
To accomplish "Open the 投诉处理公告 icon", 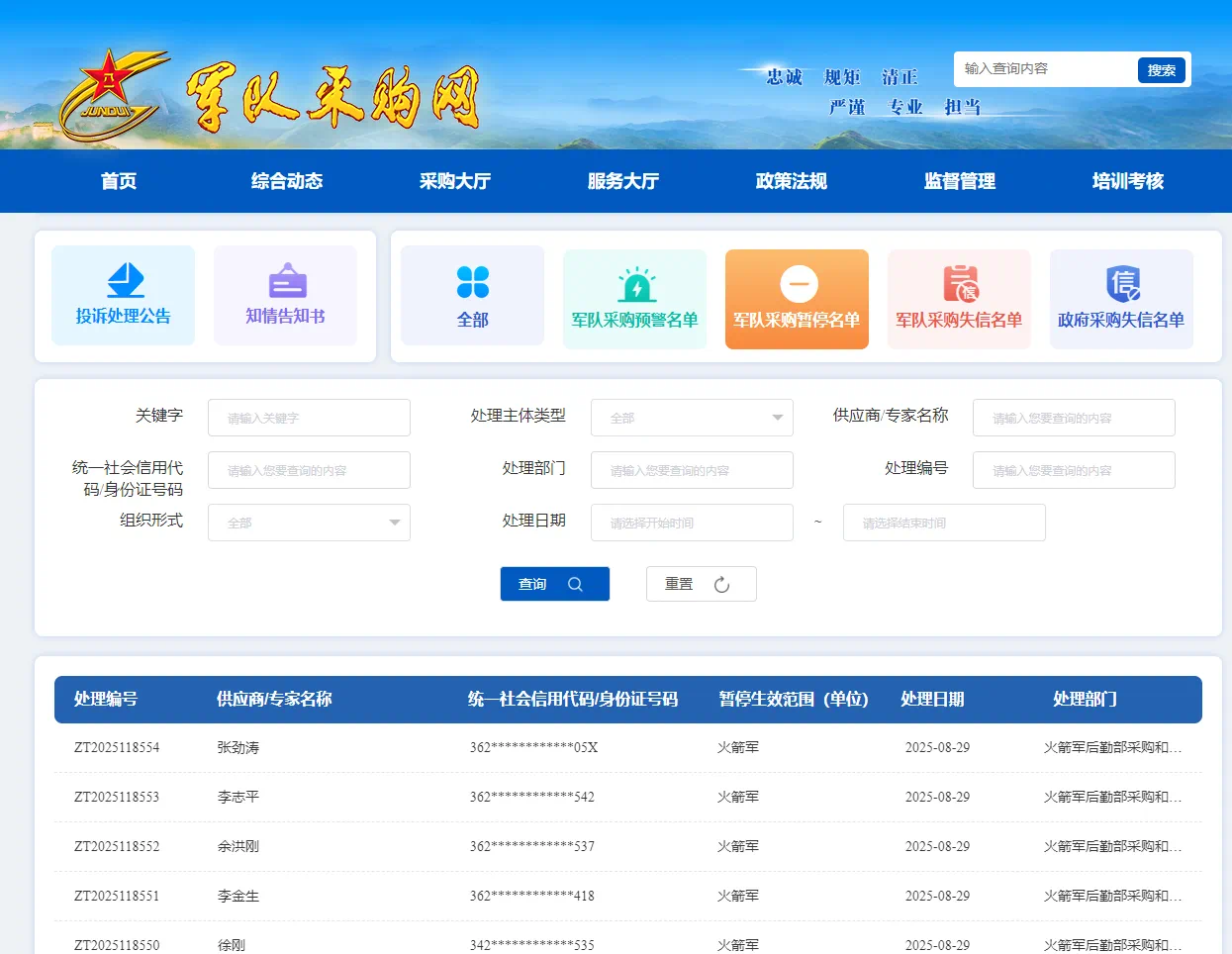I will 123,296.
